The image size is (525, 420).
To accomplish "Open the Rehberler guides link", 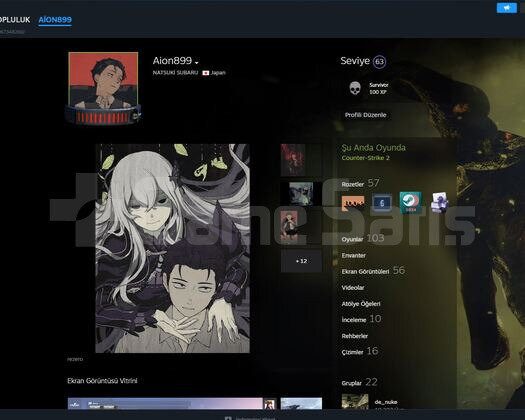I will coord(355,336).
